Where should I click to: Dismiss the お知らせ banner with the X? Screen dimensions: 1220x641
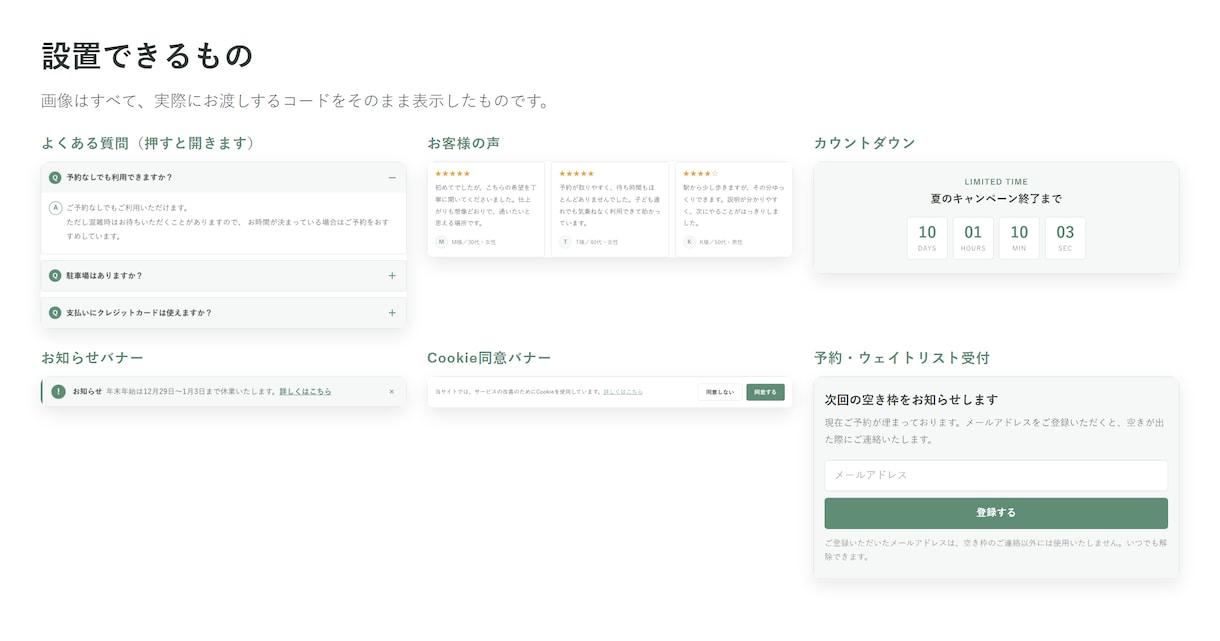391,391
